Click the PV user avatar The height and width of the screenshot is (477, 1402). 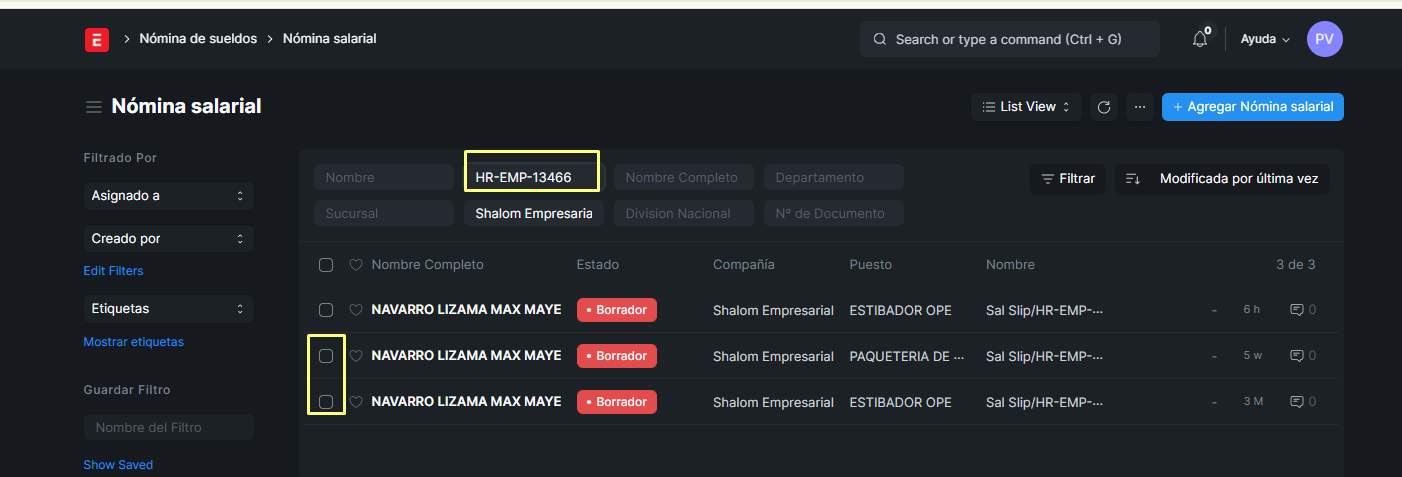point(1324,39)
